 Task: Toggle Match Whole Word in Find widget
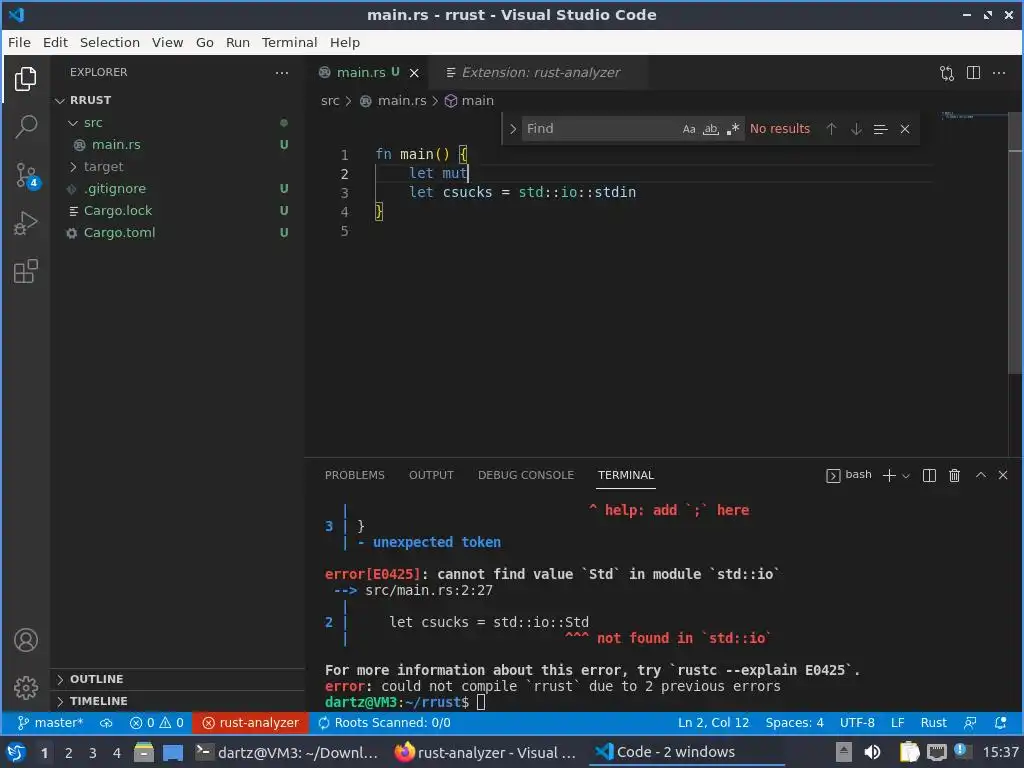pos(711,129)
